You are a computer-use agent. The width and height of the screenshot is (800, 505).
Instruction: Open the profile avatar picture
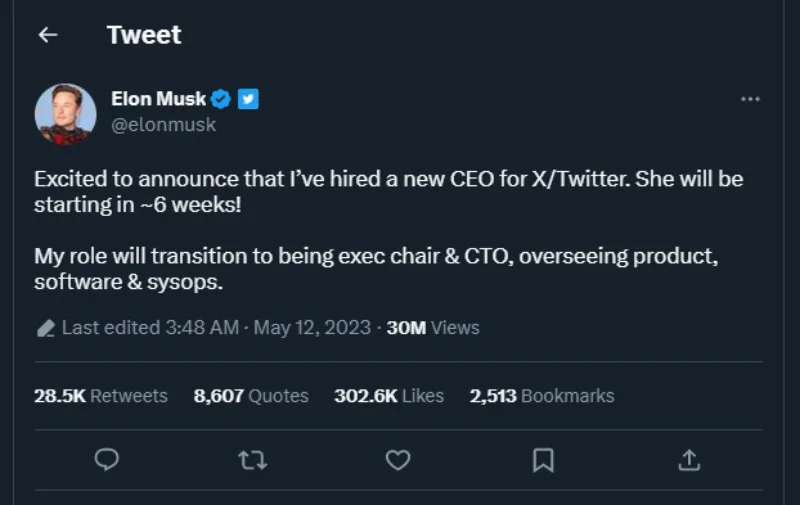click(65, 113)
